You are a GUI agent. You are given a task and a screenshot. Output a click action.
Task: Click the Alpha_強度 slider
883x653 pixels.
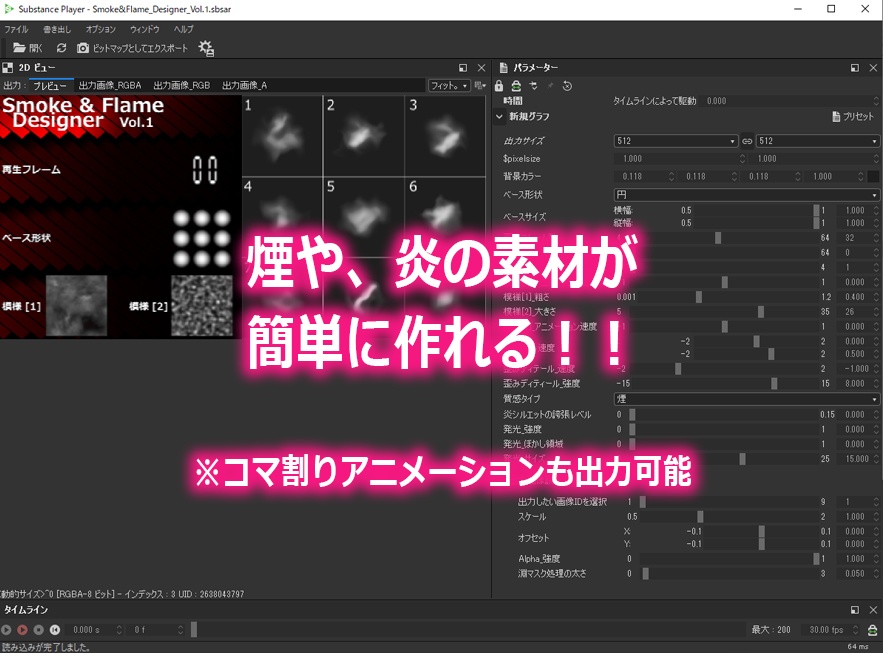point(730,558)
